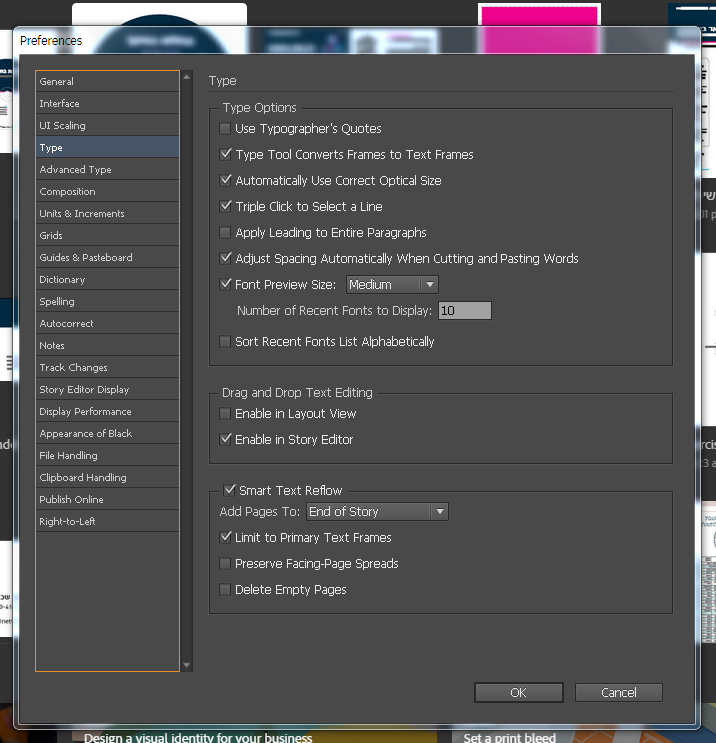716x743 pixels.
Task: Click the Cancel button
Action: coord(619,693)
